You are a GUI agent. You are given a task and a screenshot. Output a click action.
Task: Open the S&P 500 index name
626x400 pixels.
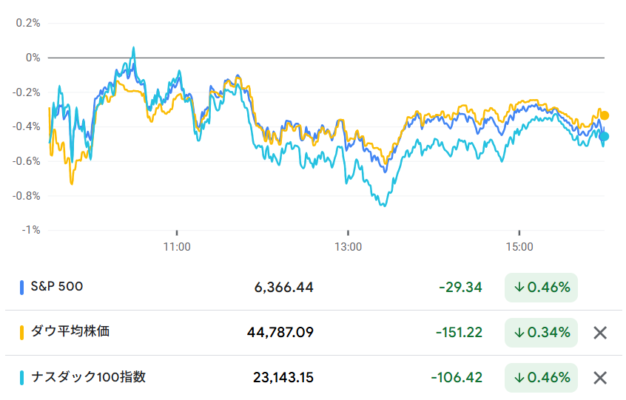point(57,287)
